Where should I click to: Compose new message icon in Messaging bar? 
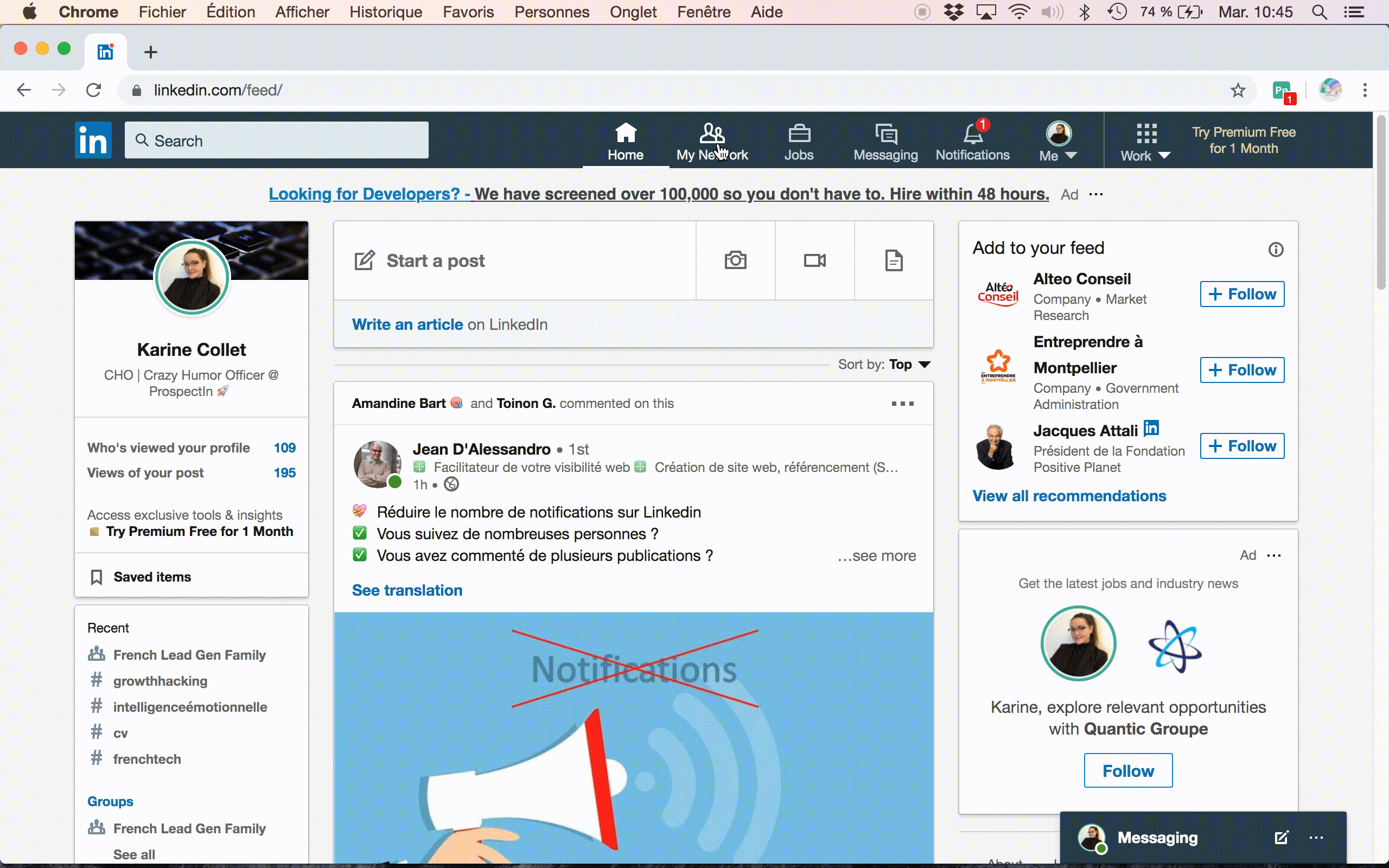pyautogui.click(x=1282, y=838)
